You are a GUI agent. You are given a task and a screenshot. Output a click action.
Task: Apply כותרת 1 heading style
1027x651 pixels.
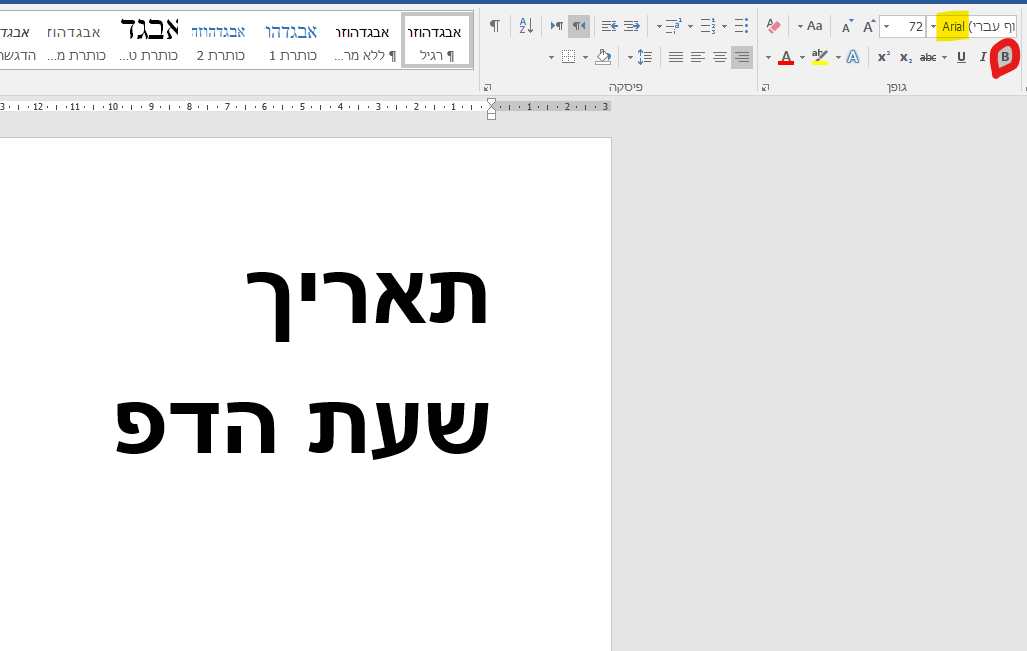292,41
